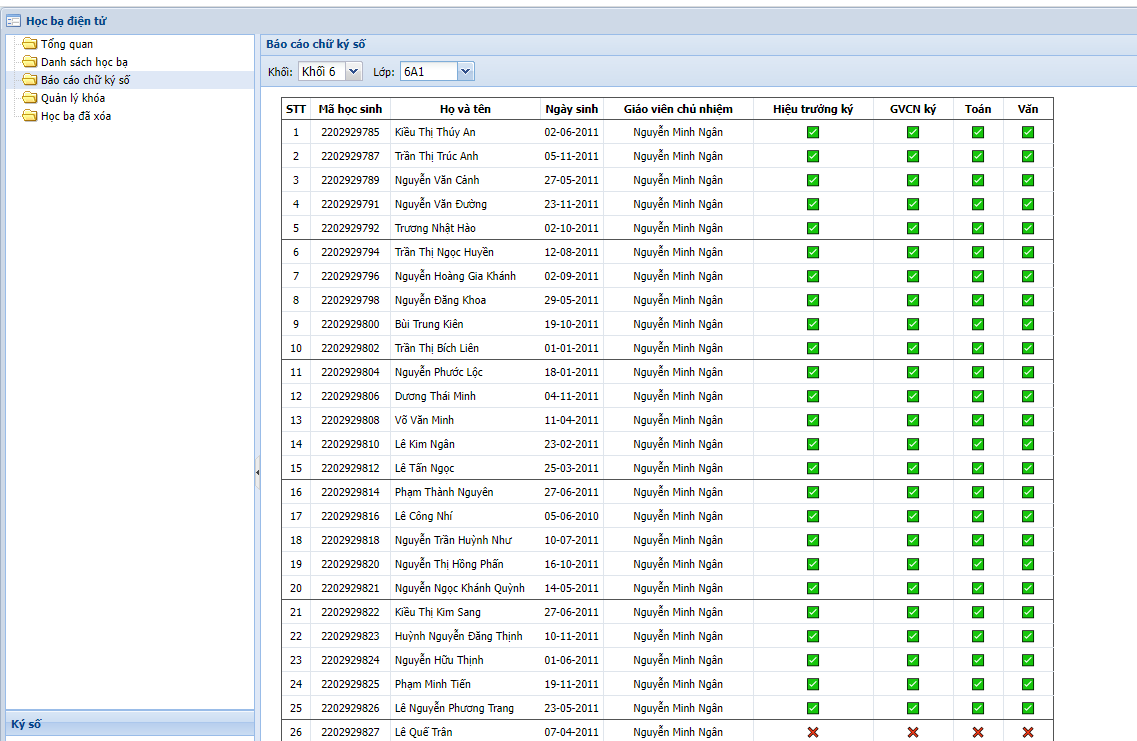
Task: Click the folder icon beside Tổng quan
Action: tap(29, 44)
